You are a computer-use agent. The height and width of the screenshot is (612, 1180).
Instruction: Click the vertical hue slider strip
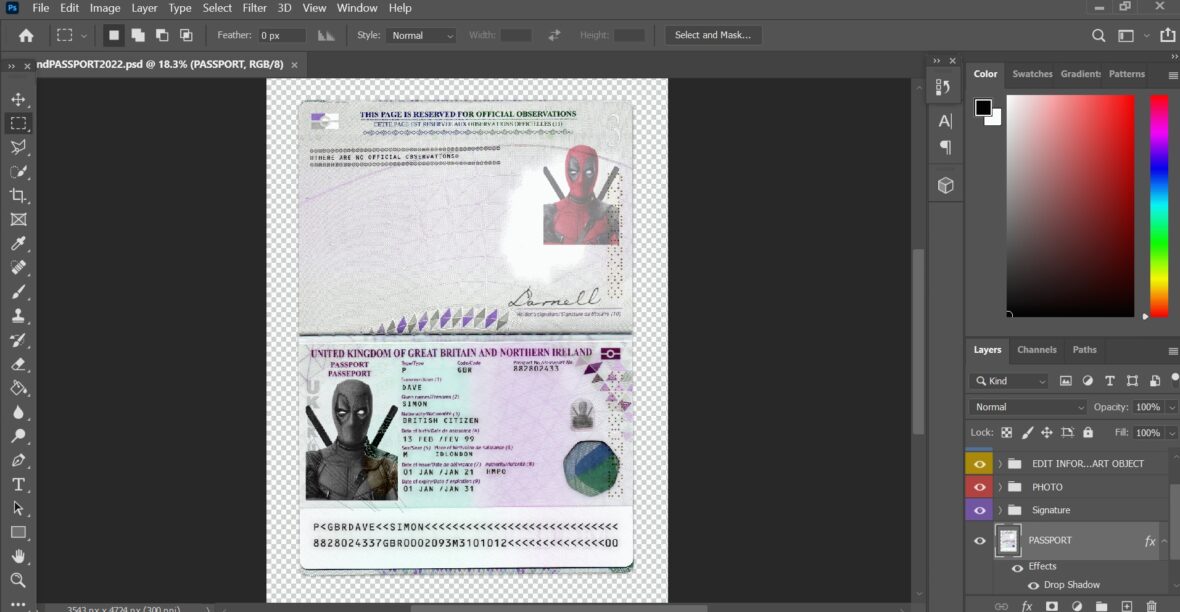tap(1160, 206)
